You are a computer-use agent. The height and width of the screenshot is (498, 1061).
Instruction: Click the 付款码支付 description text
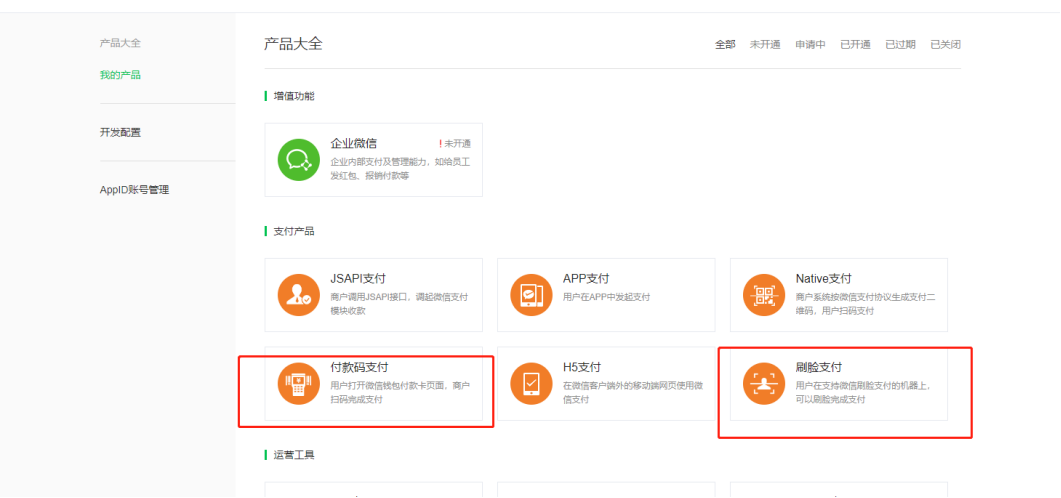pyautogui.click(x=399, y=391)
